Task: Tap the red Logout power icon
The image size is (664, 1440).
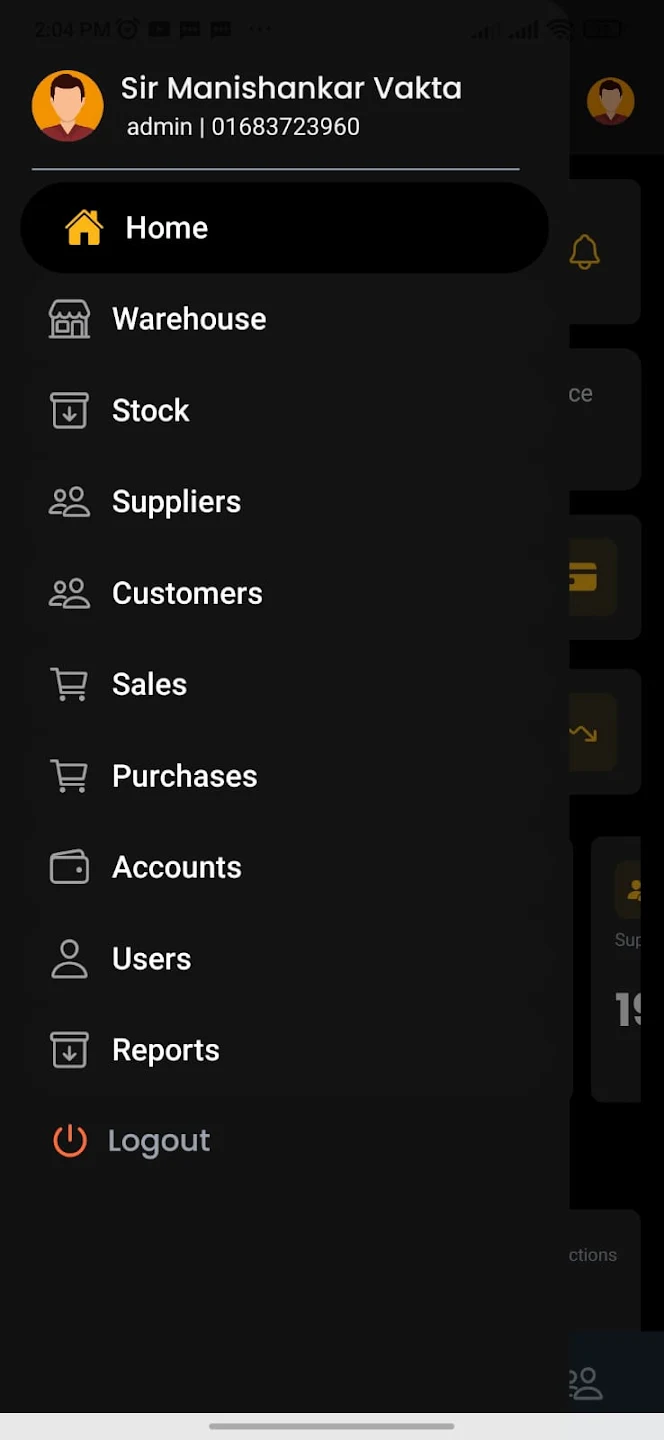Action: coord(69,1141)
